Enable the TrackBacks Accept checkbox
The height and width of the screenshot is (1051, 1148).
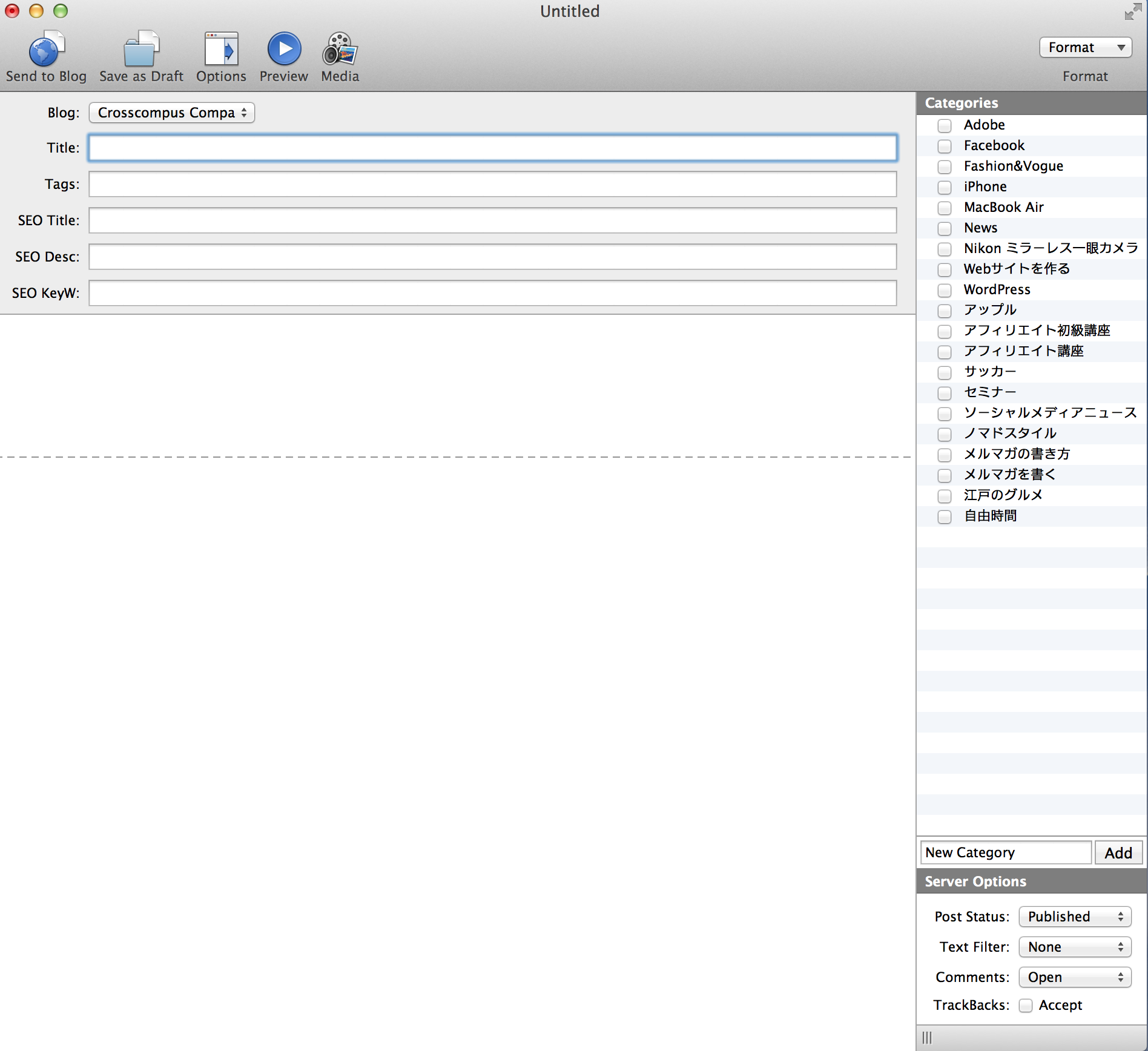1025,1006
